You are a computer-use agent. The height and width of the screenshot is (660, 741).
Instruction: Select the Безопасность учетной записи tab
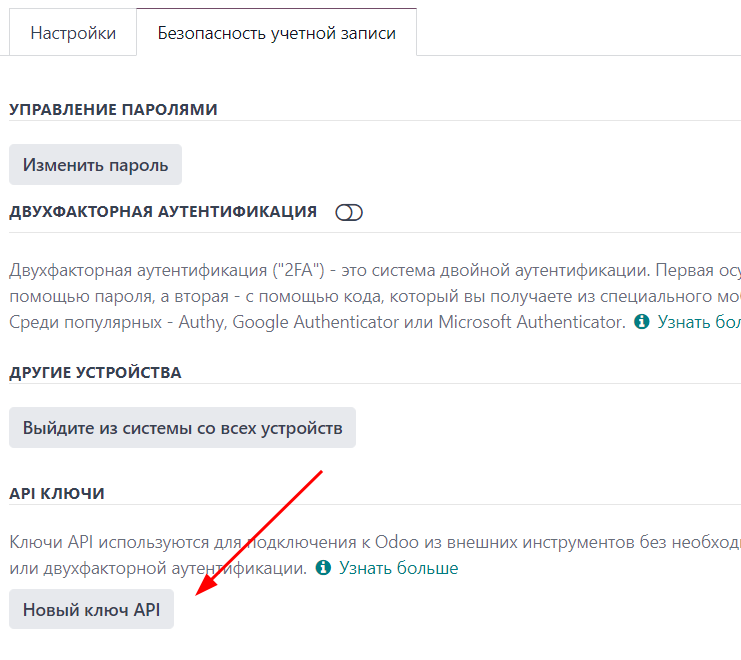276,33
